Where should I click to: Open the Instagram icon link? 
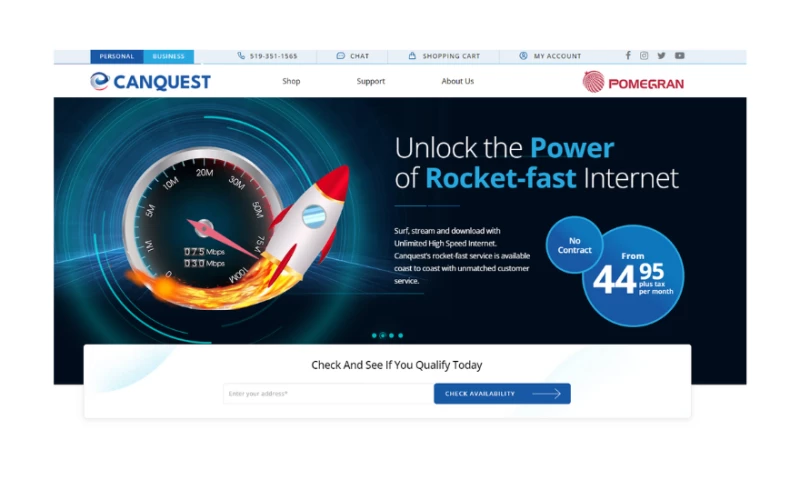click(x=644, y=56)
